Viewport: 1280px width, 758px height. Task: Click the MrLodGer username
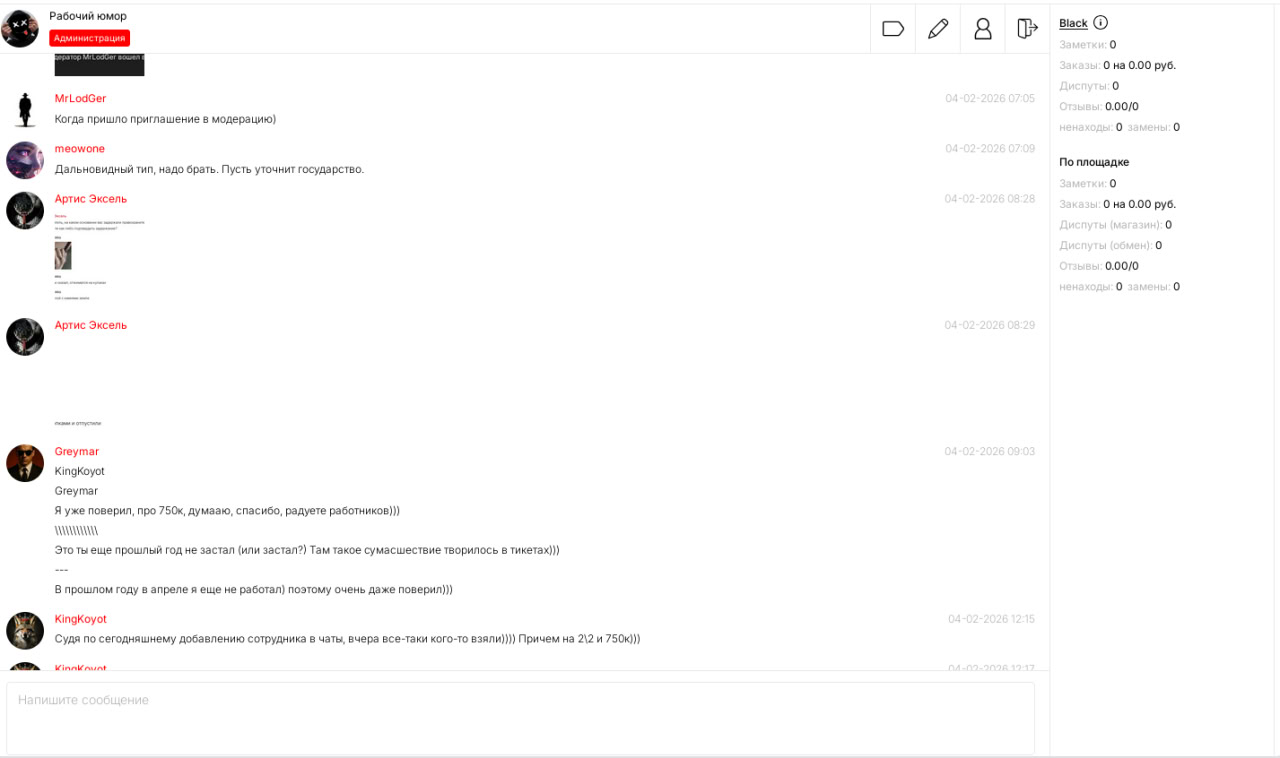tap(80, 99)
